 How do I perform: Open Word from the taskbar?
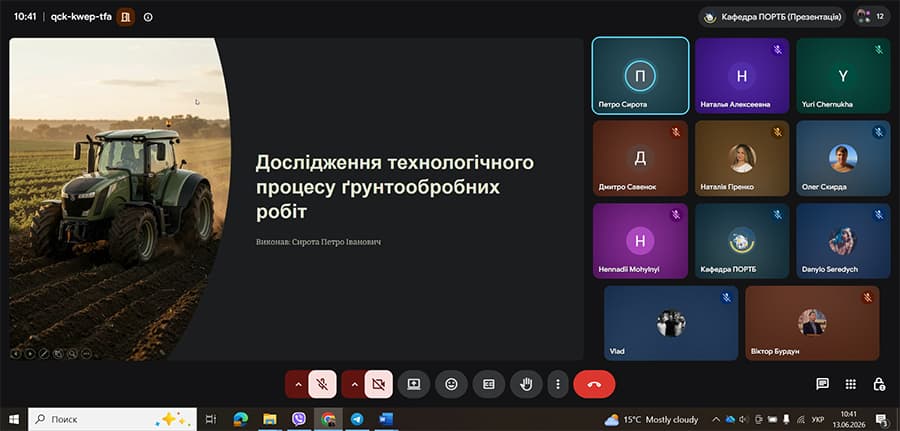[x=385, y=420]
